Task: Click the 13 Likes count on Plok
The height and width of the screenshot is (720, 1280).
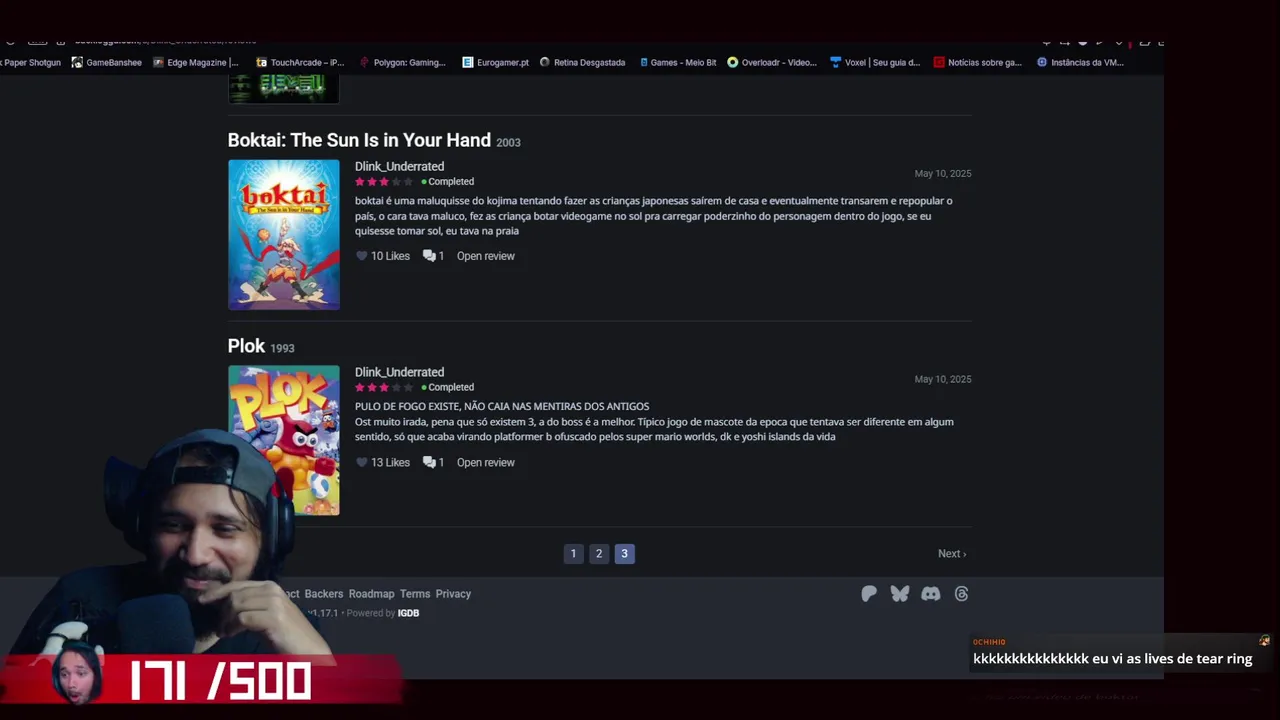Action: (x=390, y=462)
